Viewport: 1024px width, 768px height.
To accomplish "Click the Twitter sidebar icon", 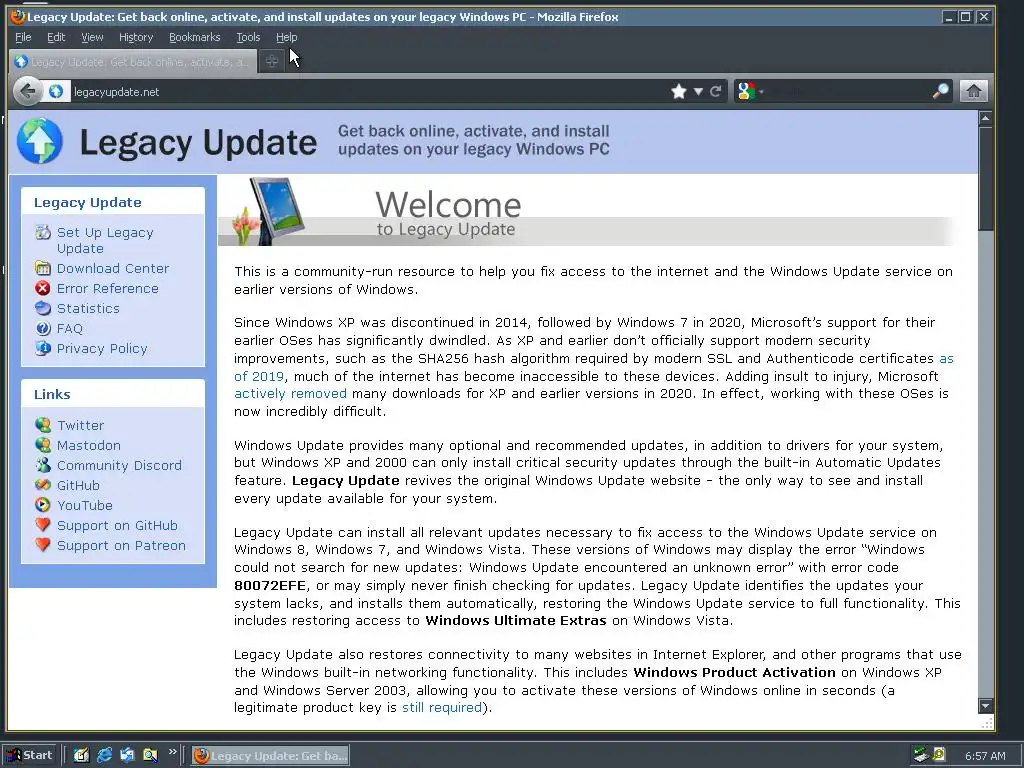I will point(43,425).
